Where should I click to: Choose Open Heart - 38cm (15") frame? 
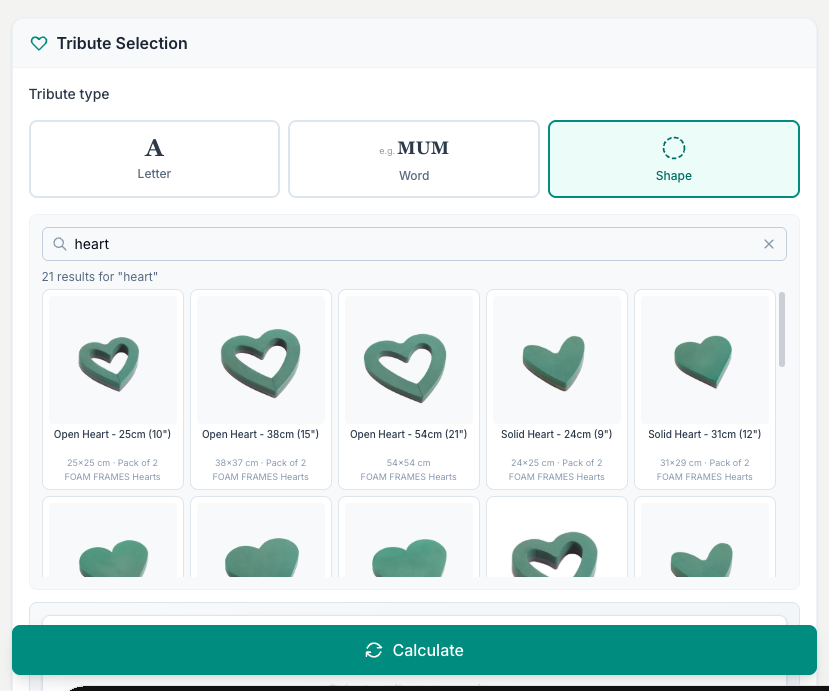261,389
